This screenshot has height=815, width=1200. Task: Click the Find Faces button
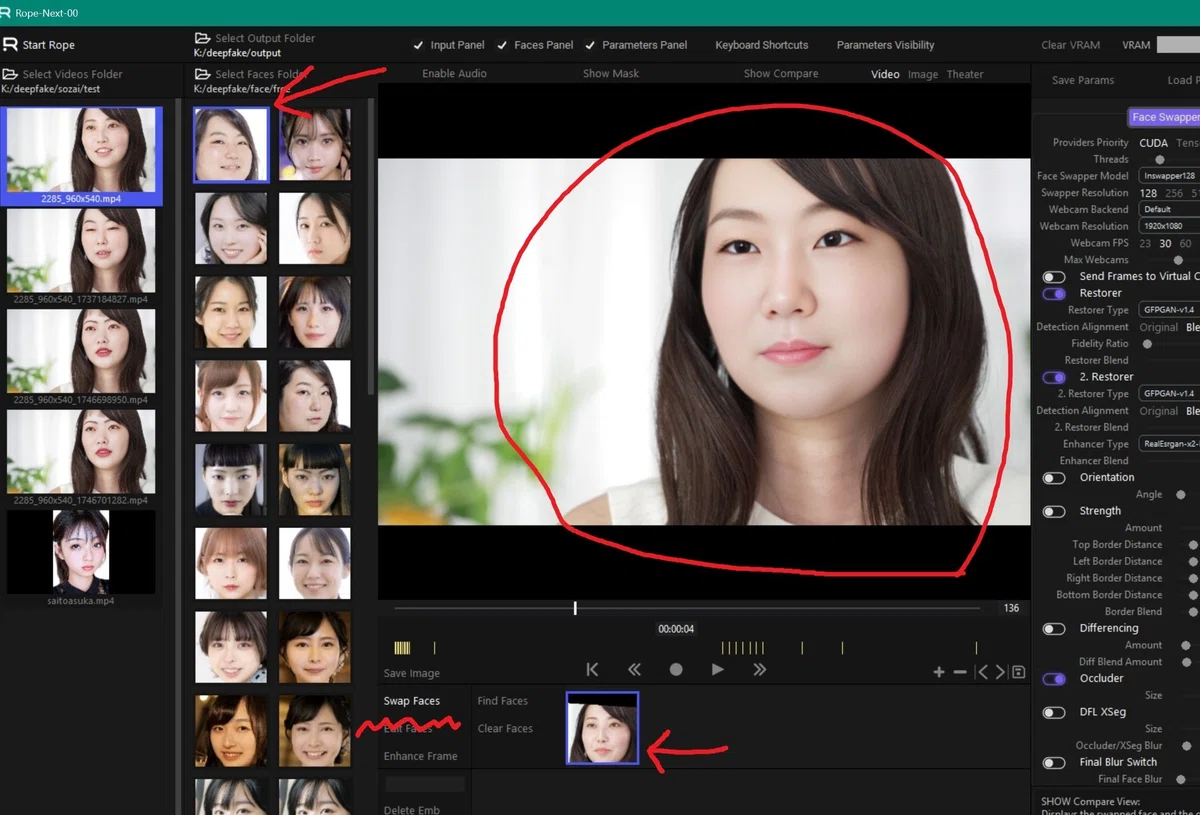click(503, 701)
